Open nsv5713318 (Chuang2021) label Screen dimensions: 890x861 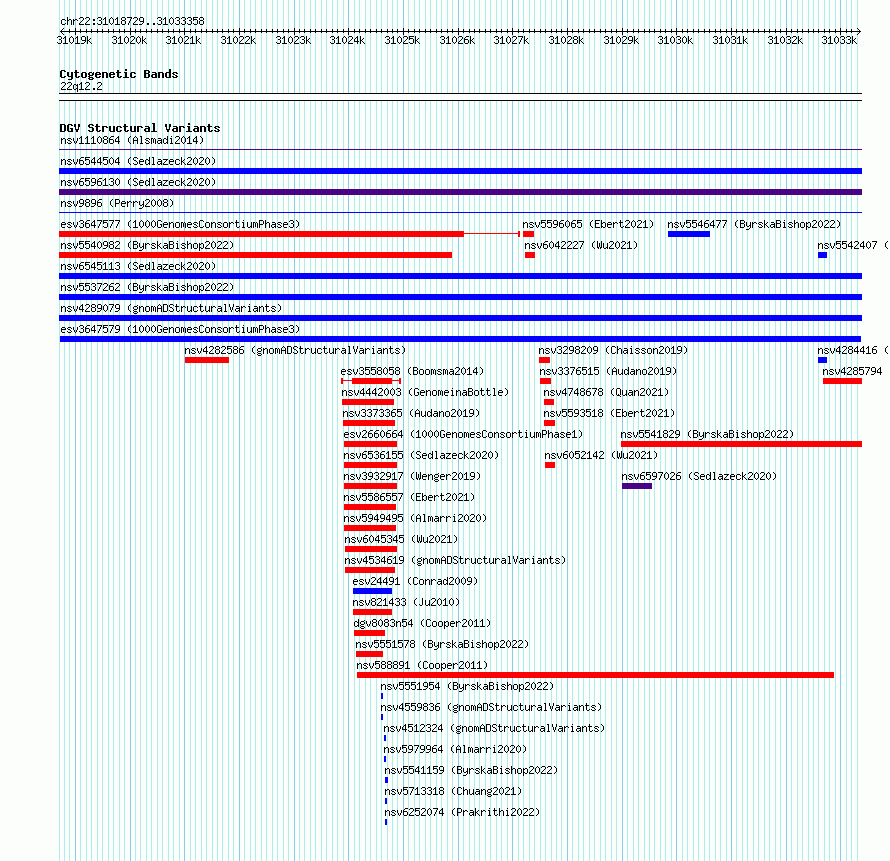tap(453, 791)
